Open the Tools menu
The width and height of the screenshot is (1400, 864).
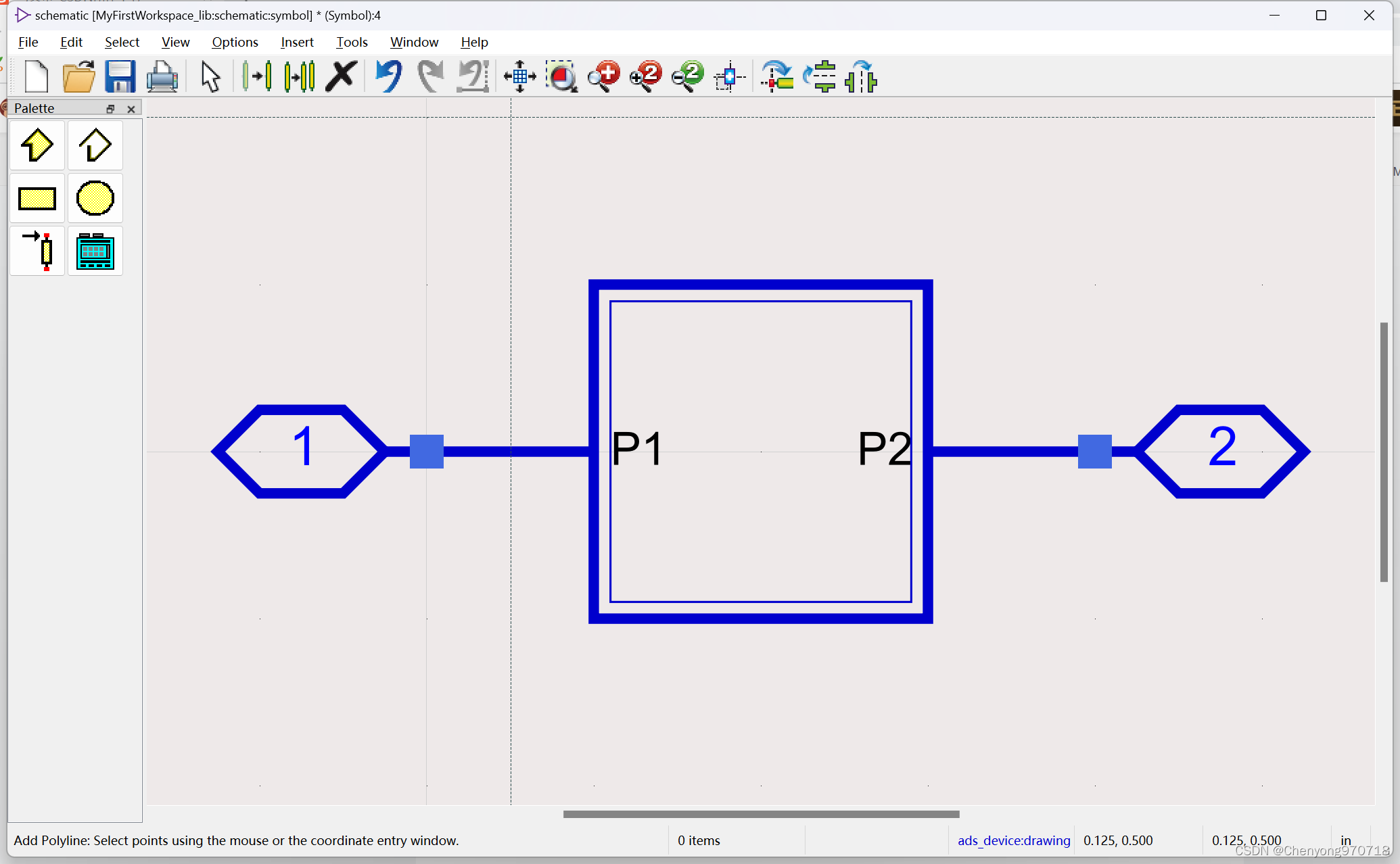pos(352,42)
